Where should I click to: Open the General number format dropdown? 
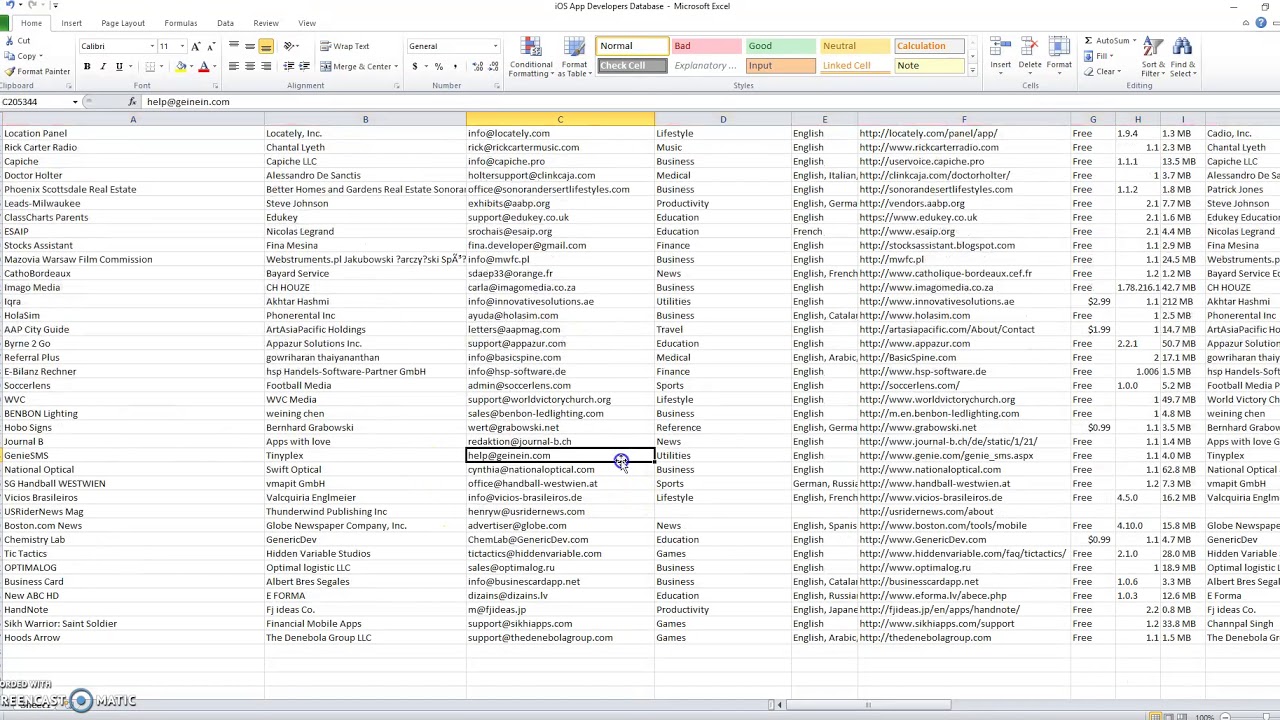pyautogui.click(x=495, y=46)
